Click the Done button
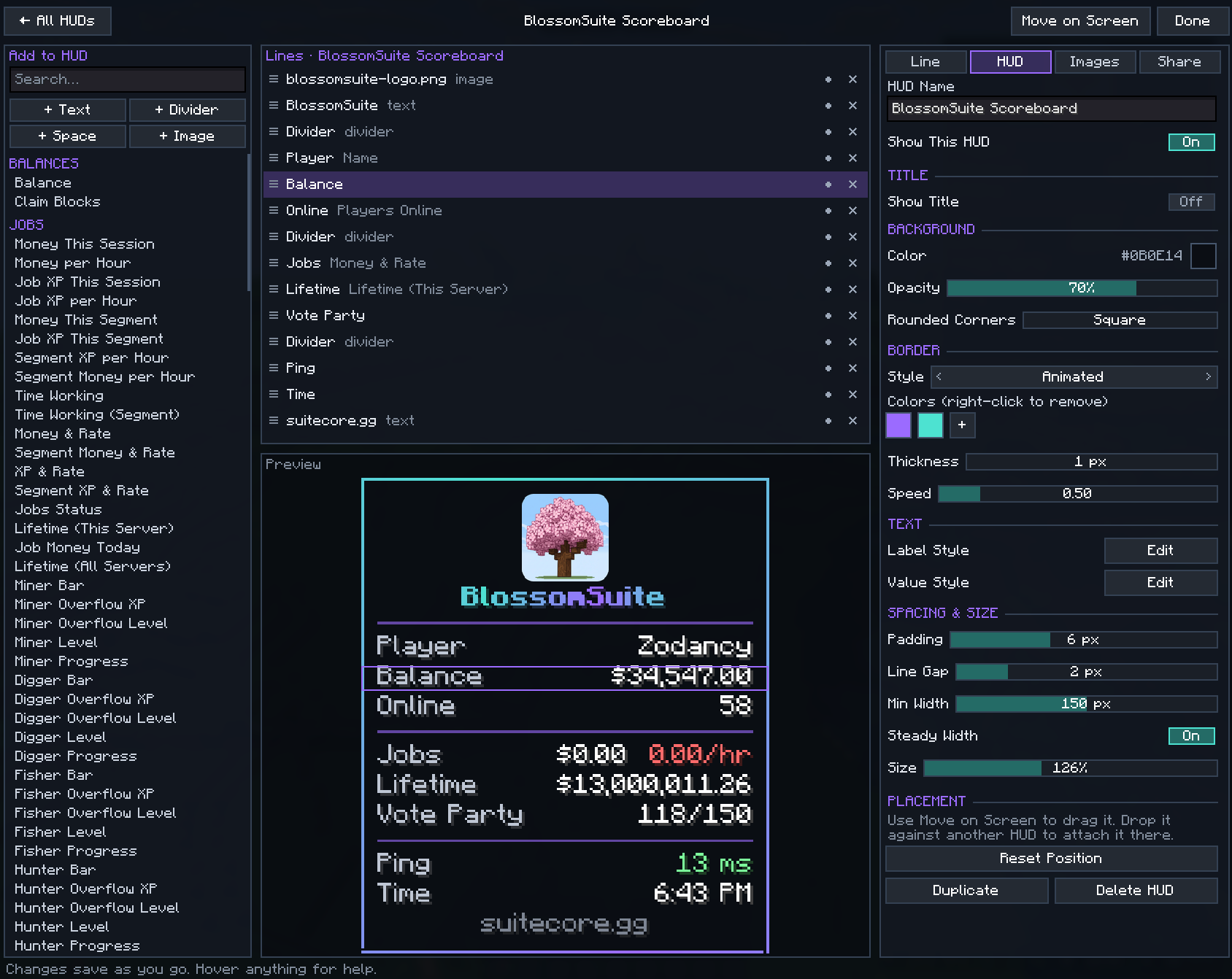 [x=1192, y=21]
